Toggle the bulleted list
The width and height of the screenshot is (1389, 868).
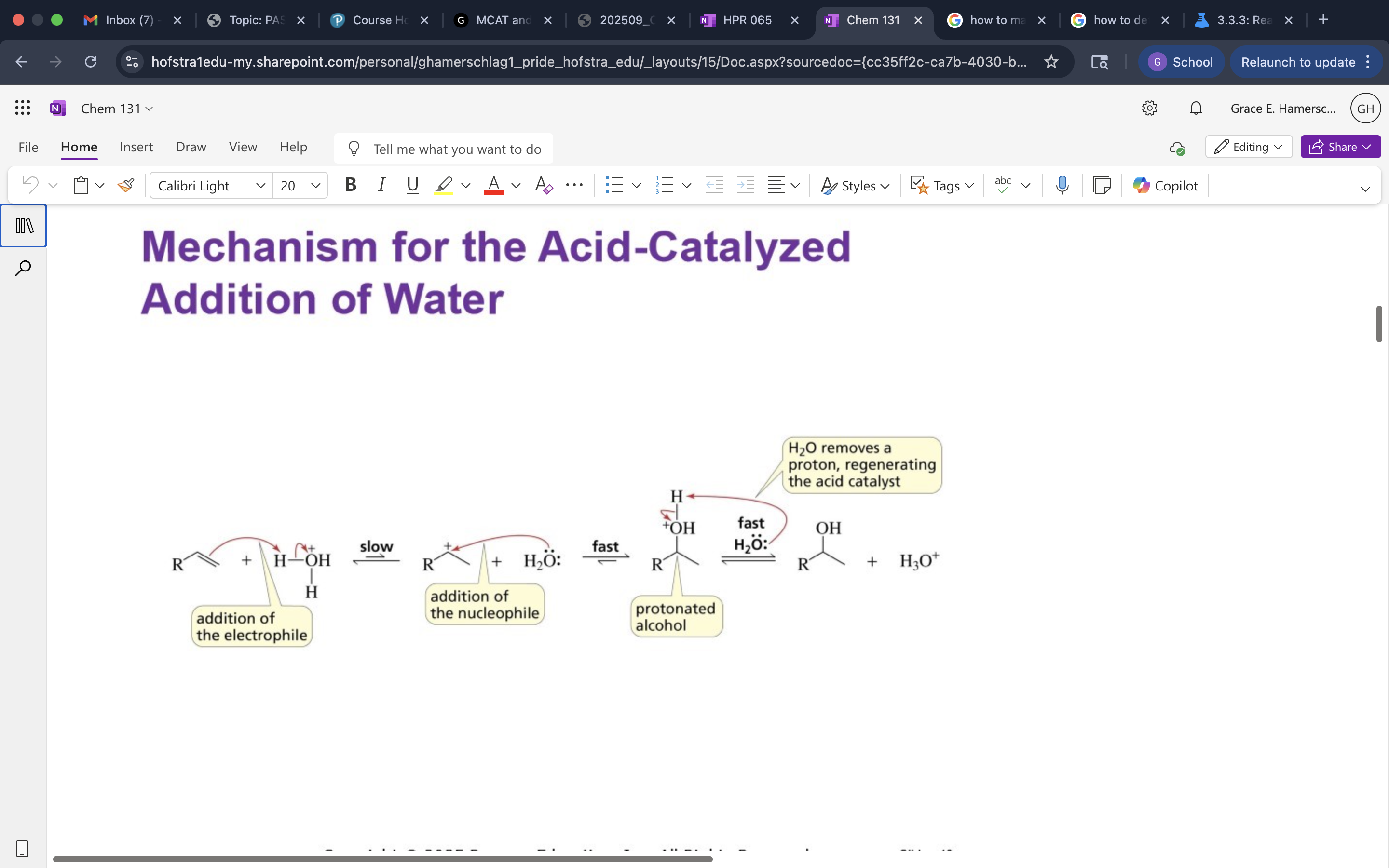[615, 185]
